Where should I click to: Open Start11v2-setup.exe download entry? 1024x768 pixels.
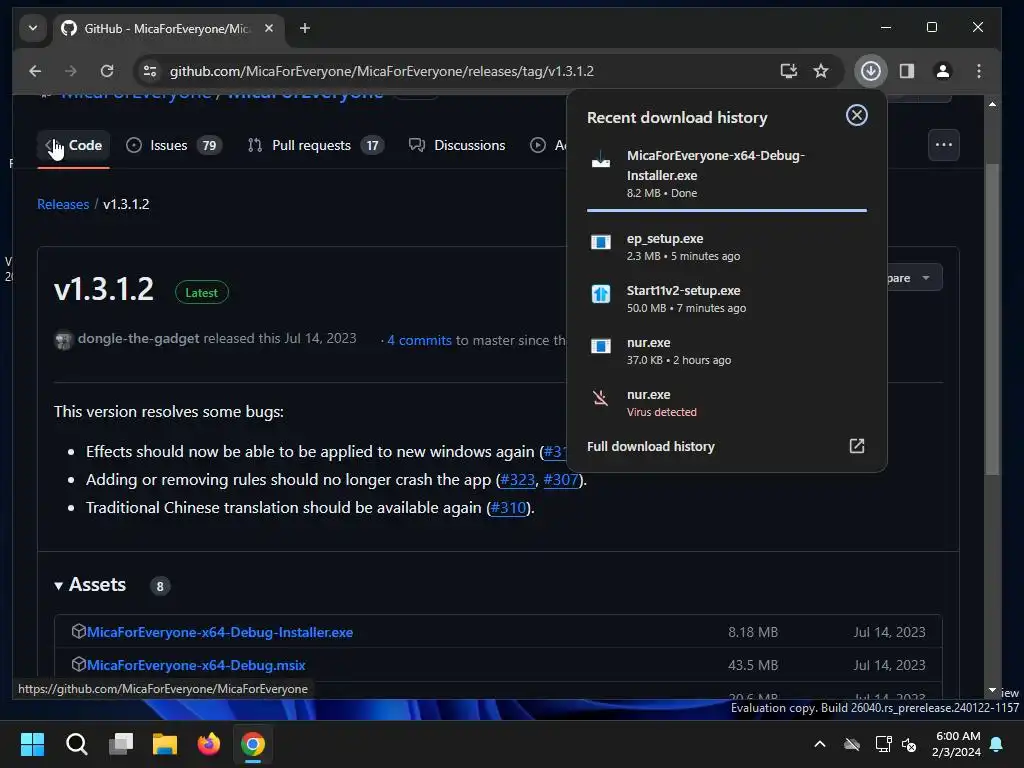(x=727, y=298)
